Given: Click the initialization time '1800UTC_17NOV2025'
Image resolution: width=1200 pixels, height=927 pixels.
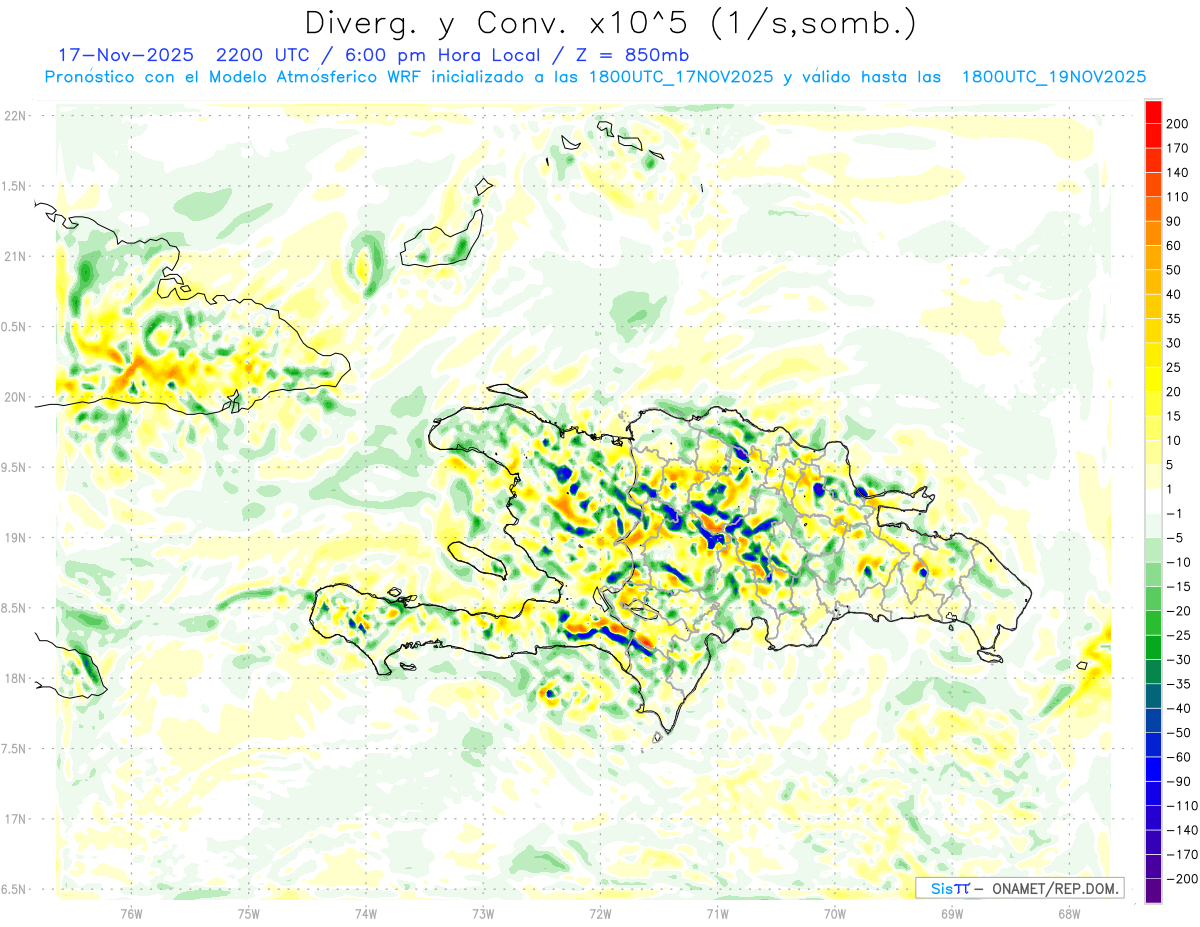Looking at the screenshot, I should 680,77.
